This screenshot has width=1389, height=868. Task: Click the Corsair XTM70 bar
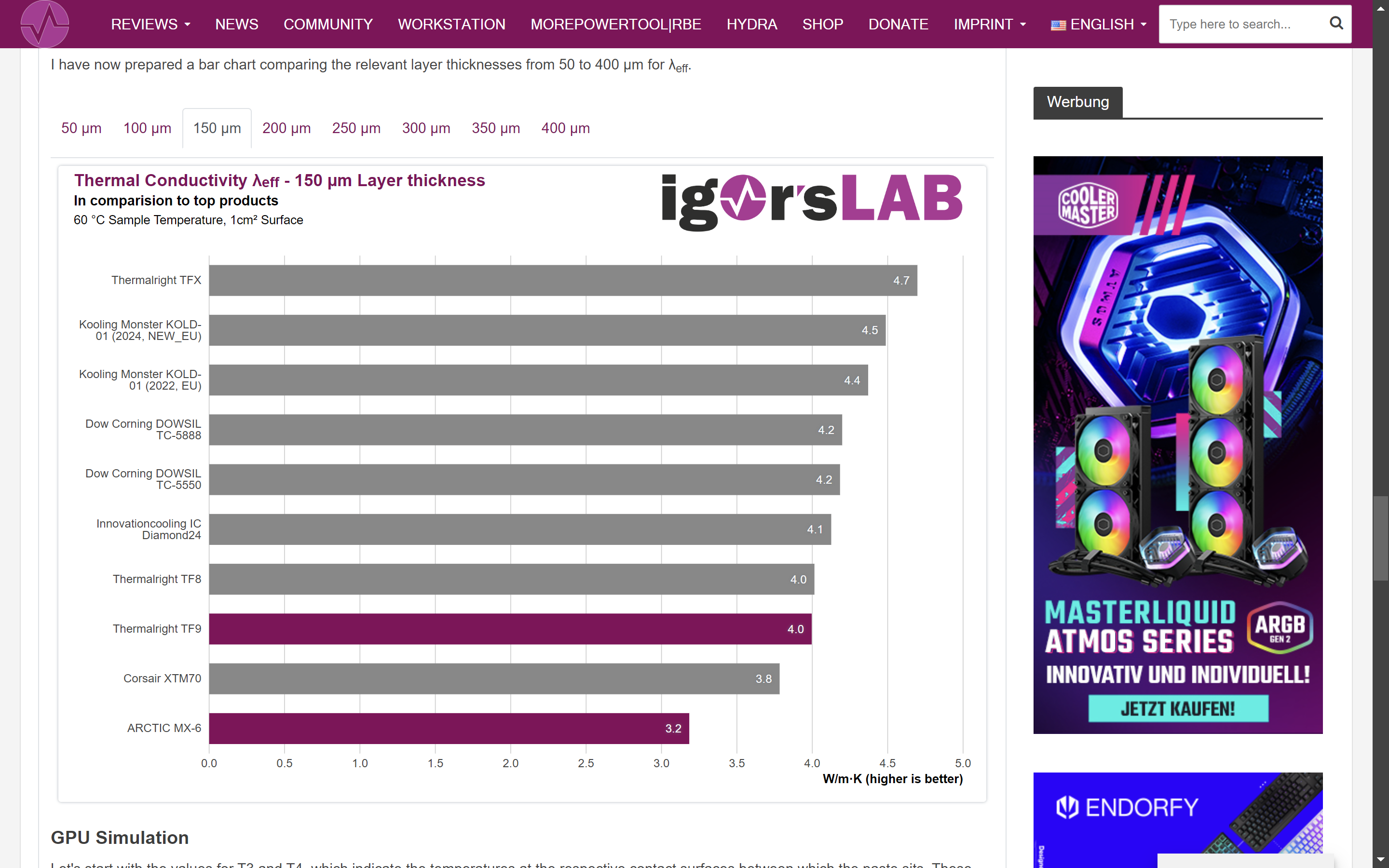(494, 678)
